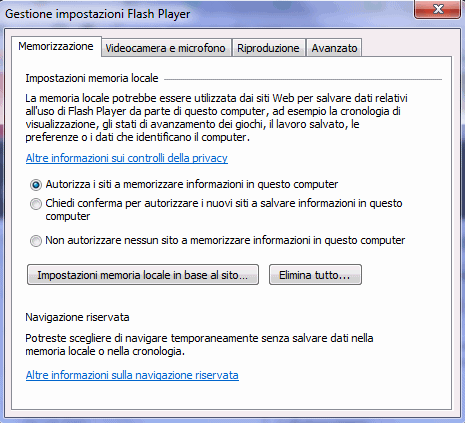The width and height of the screenshot is (465, 423).
Task: Click the Potreste scegliere di navigare paragraph
Action: click(199, 345)
